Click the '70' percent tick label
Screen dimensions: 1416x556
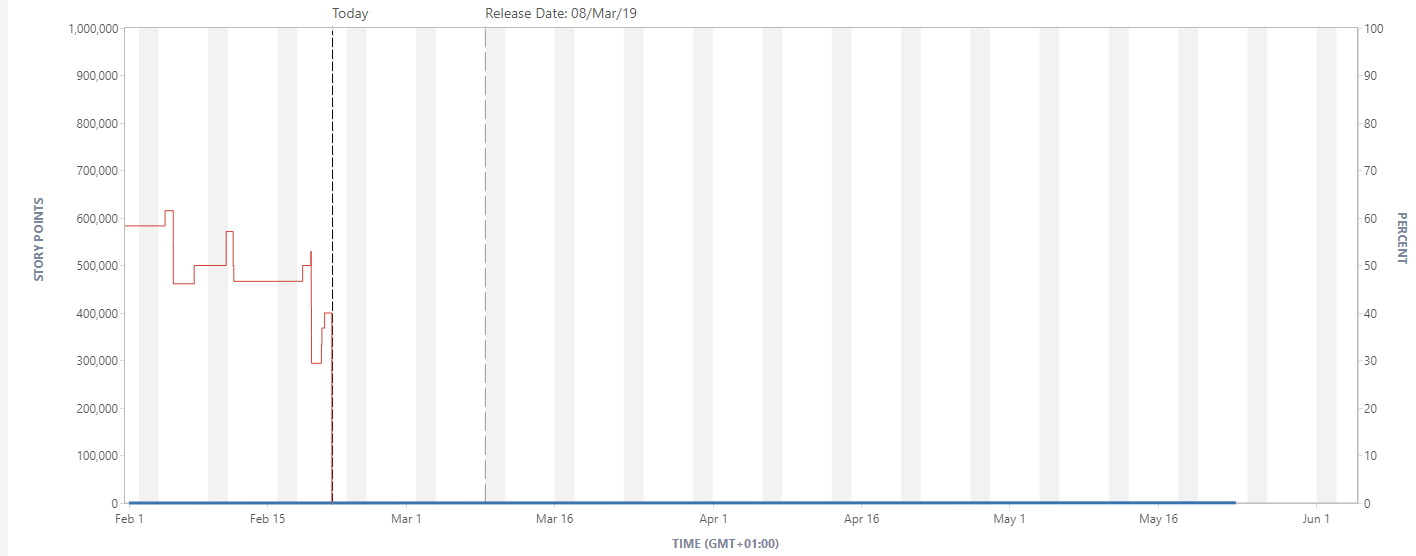(x=1370, y=171)
